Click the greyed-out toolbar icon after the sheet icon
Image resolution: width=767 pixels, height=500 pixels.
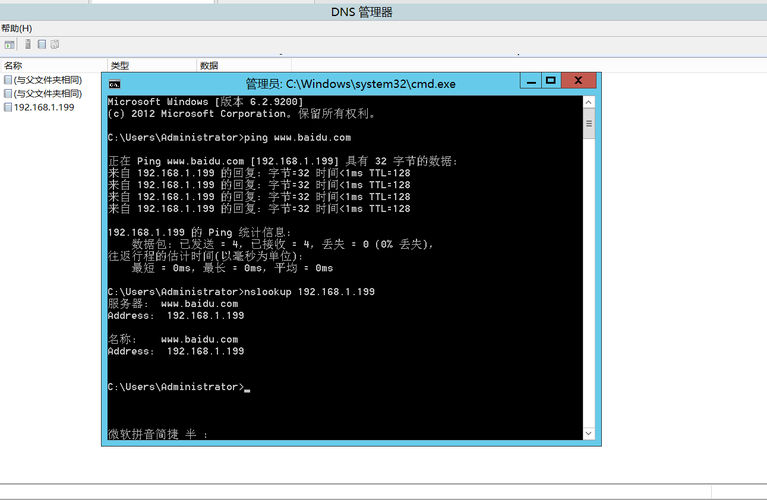point(55,45)
